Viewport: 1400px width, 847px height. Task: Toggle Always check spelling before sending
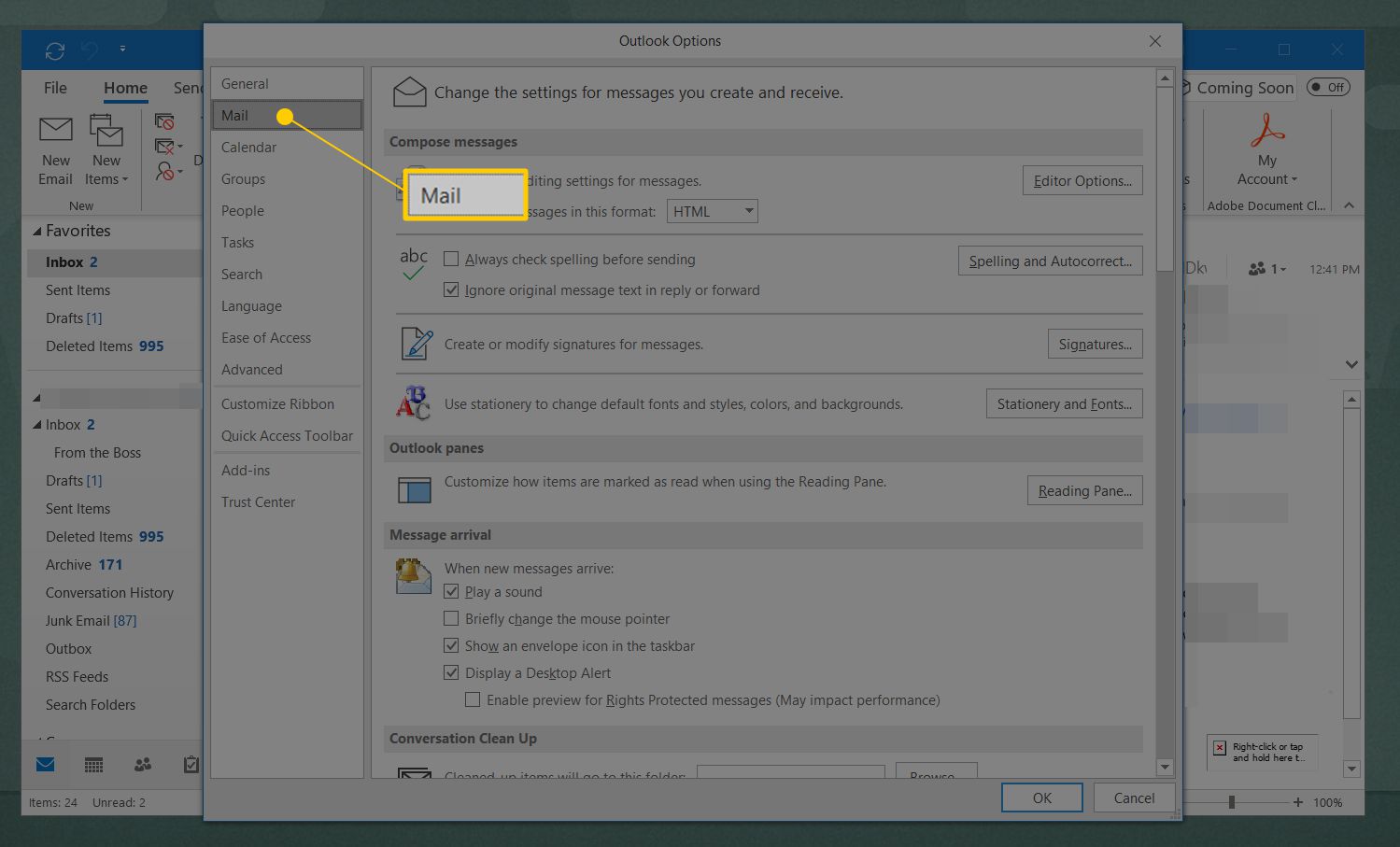coord(451,259)
